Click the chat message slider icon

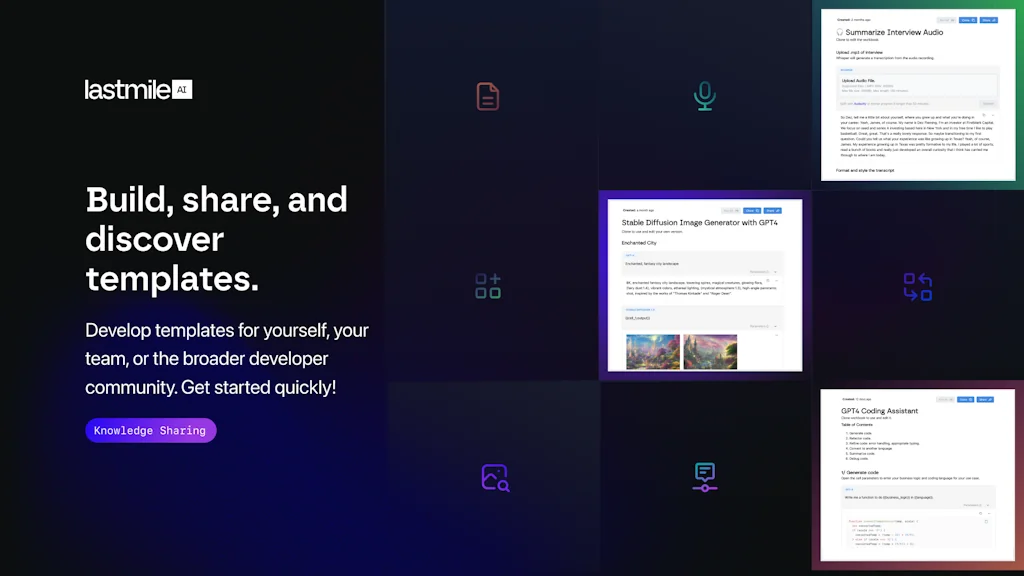pyautogui.click(x=705, y=477)
